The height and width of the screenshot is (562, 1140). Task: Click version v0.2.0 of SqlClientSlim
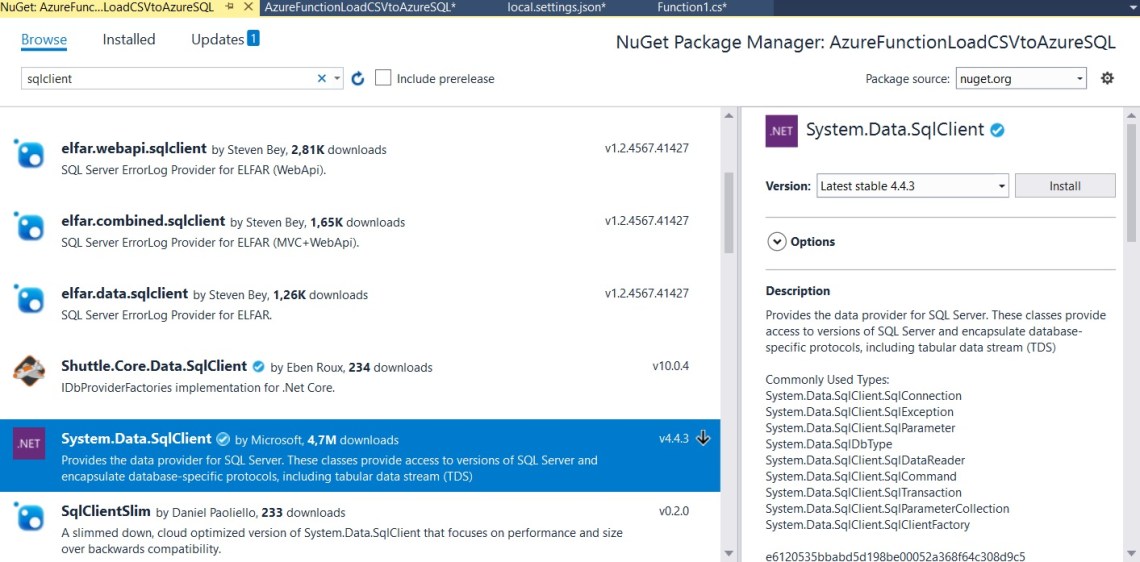click(x=673, y=511)
